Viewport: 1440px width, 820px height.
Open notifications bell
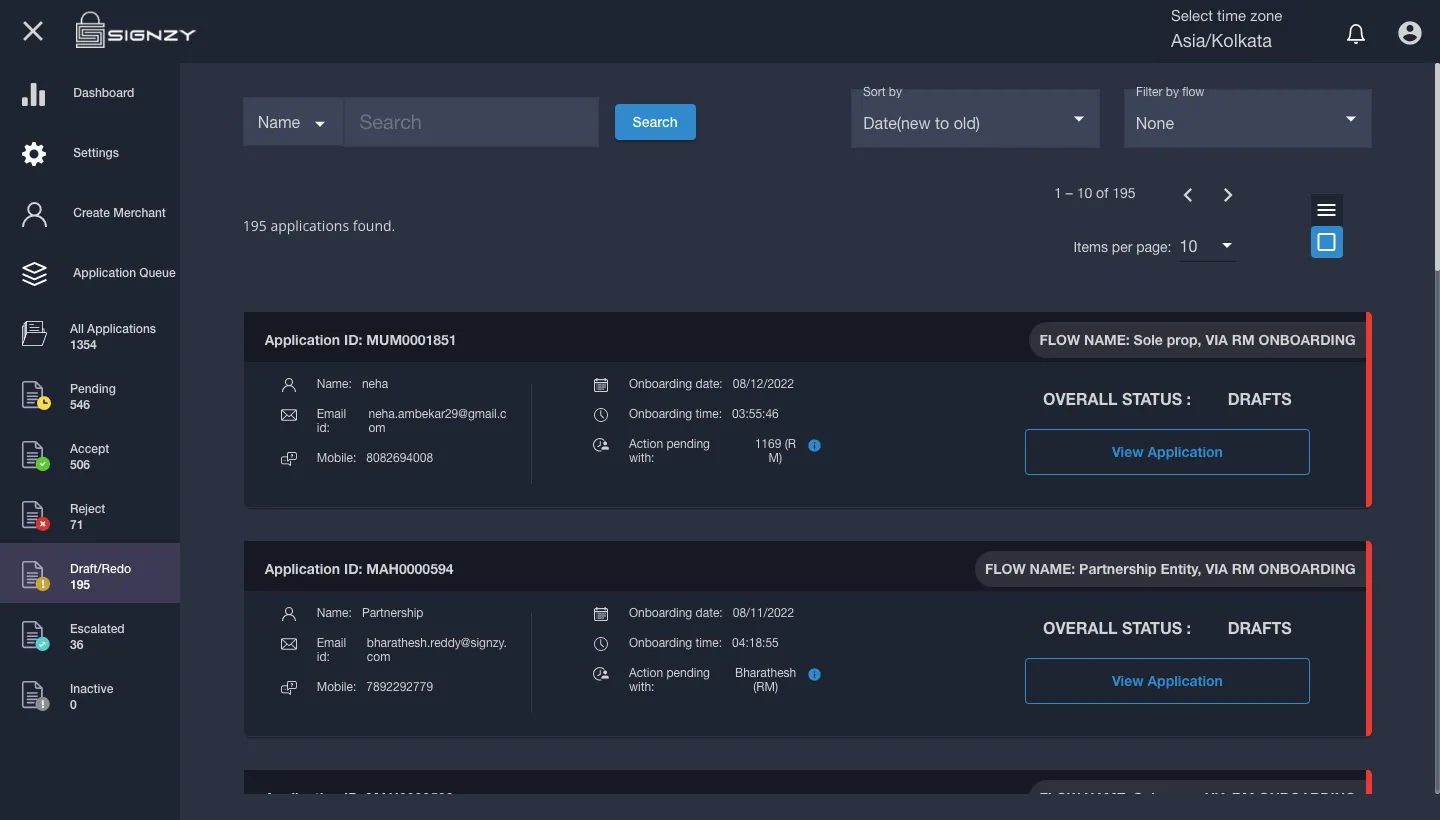pyautogui.click(x=1356, y=34)
